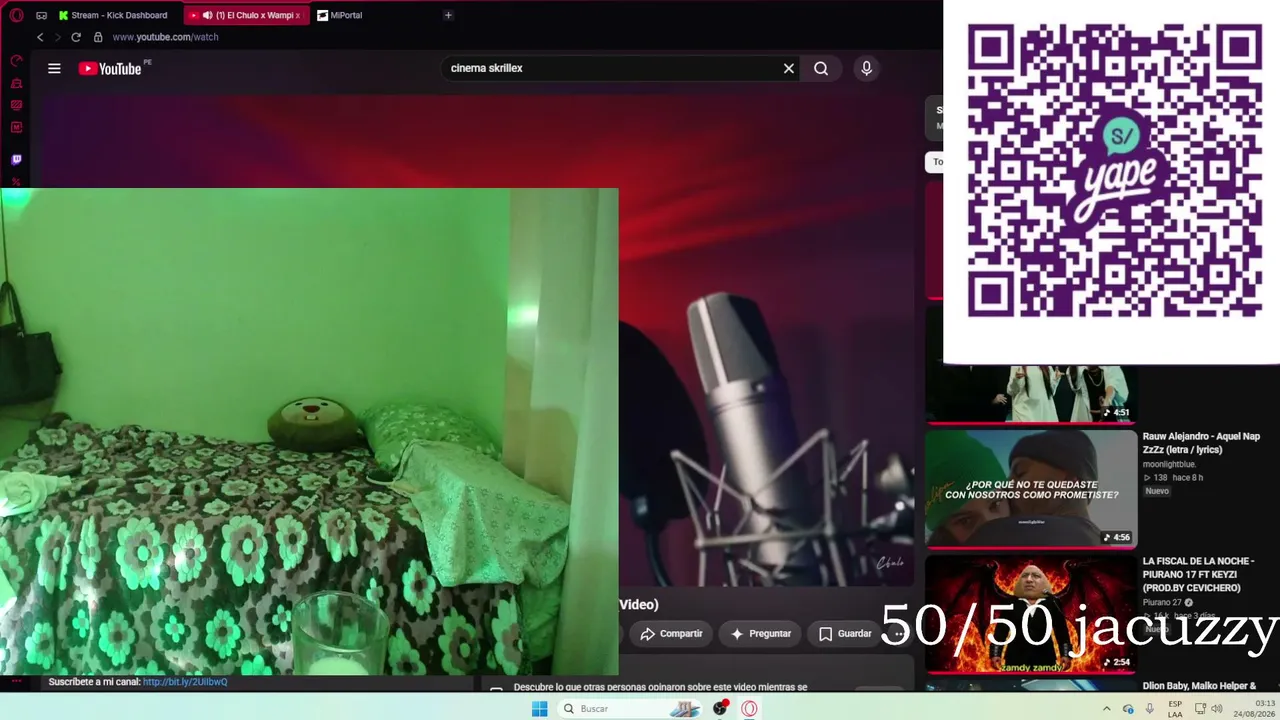This screenshot has width=1280, height=720.
Task: Show hidden system tray icons
Action: 1108,708
